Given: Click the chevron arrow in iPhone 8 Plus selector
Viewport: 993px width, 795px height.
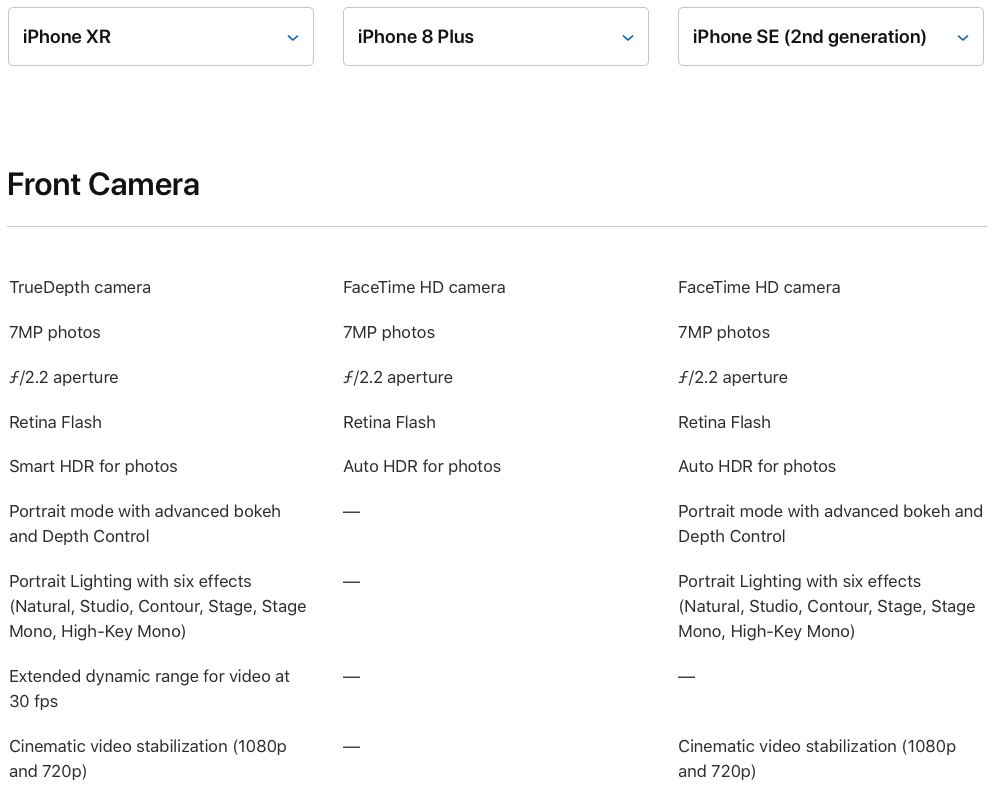Looking at the screenshot, I should coord(628,38).
